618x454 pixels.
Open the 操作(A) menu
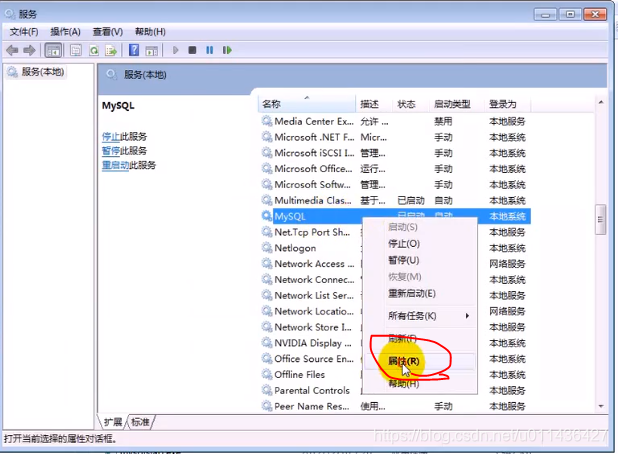[65, 32]
